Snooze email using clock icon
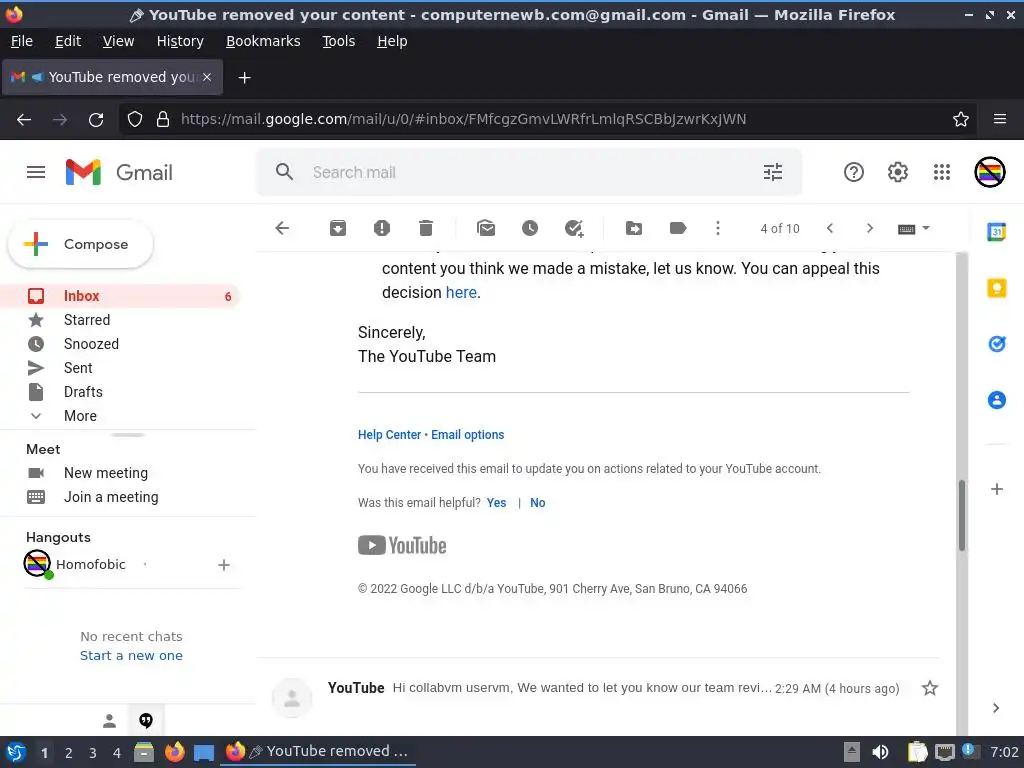Image resolution: width=1024 pixels, height=768 pixels. point(530,228)
